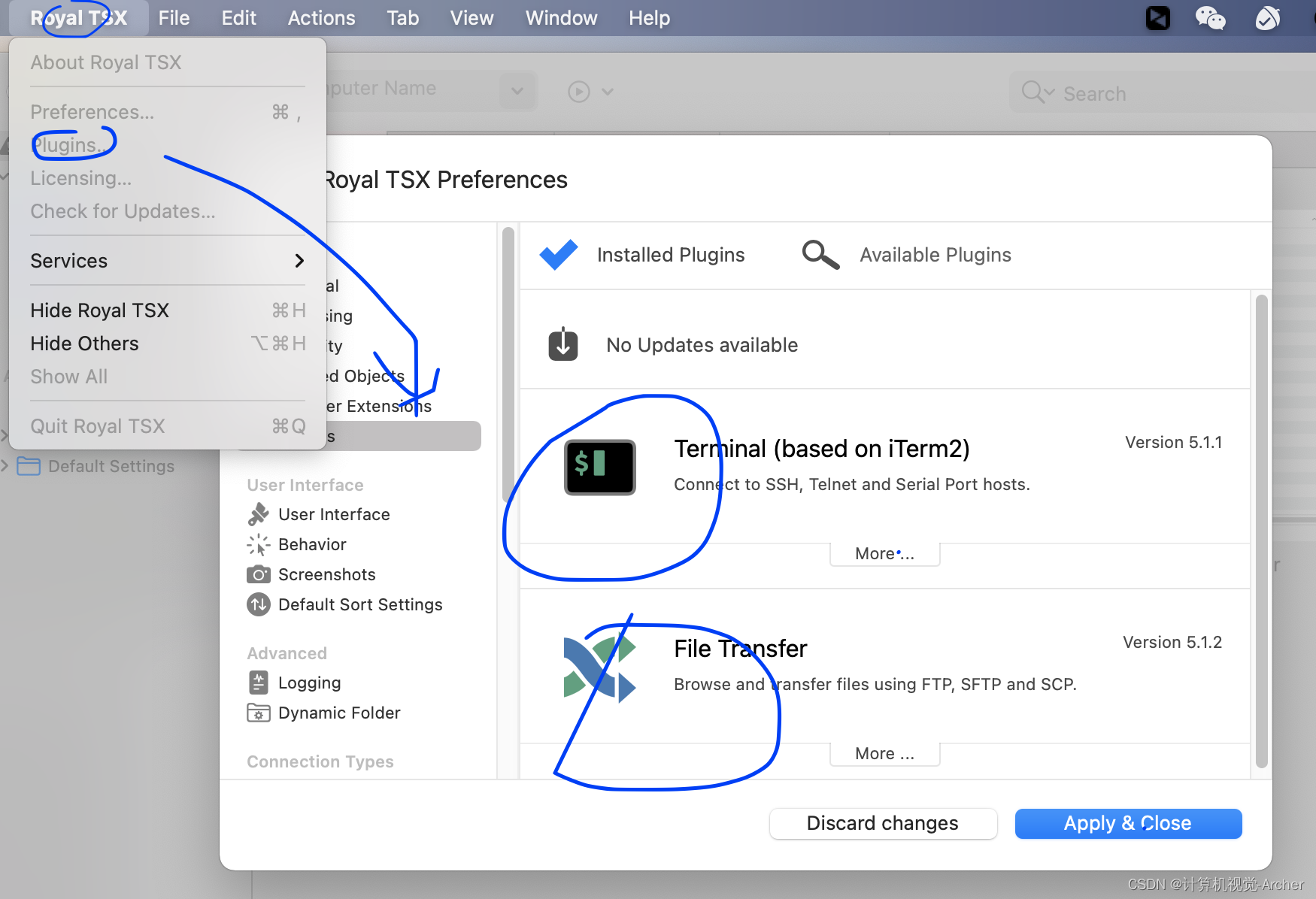1316x899 pixels.
Task: Click the Discard changes button
Action: pos(882,823)
